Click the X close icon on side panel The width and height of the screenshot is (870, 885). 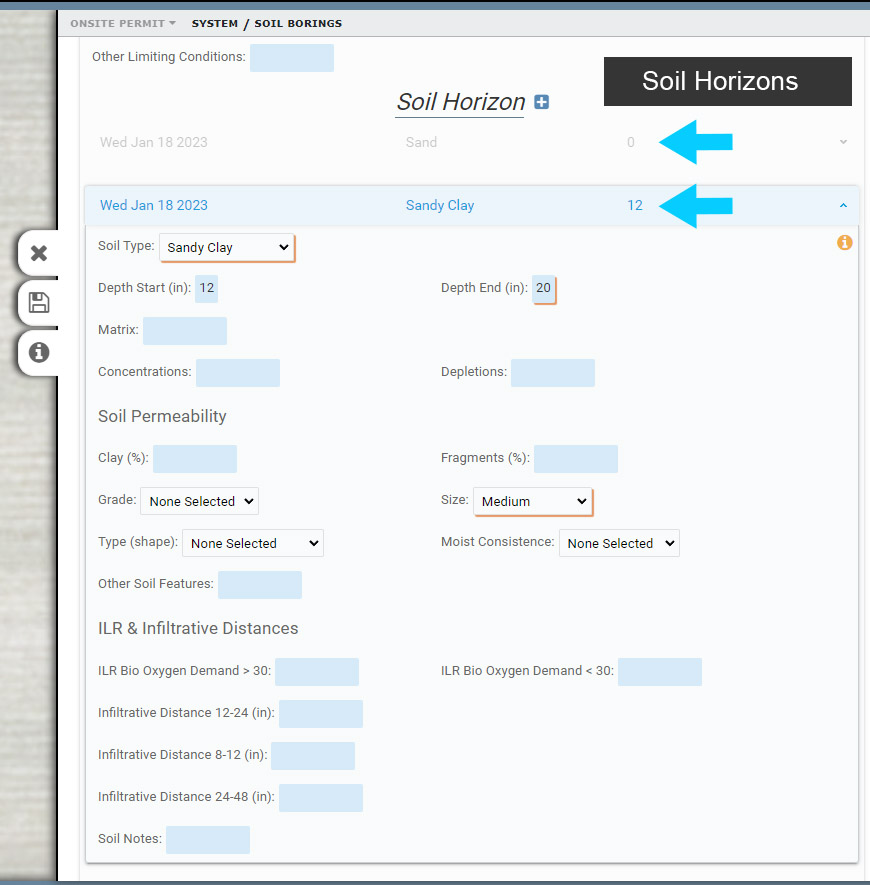point(39,253)
